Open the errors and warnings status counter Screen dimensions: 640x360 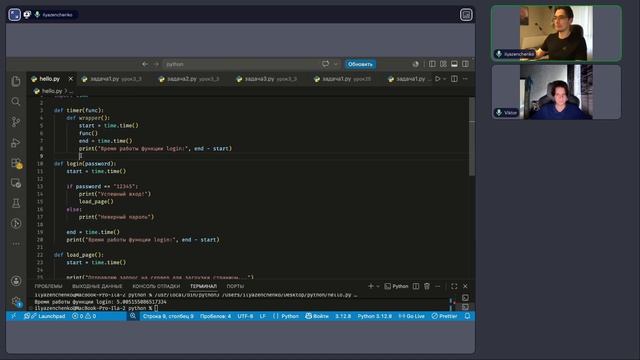(x=84, y=316)
